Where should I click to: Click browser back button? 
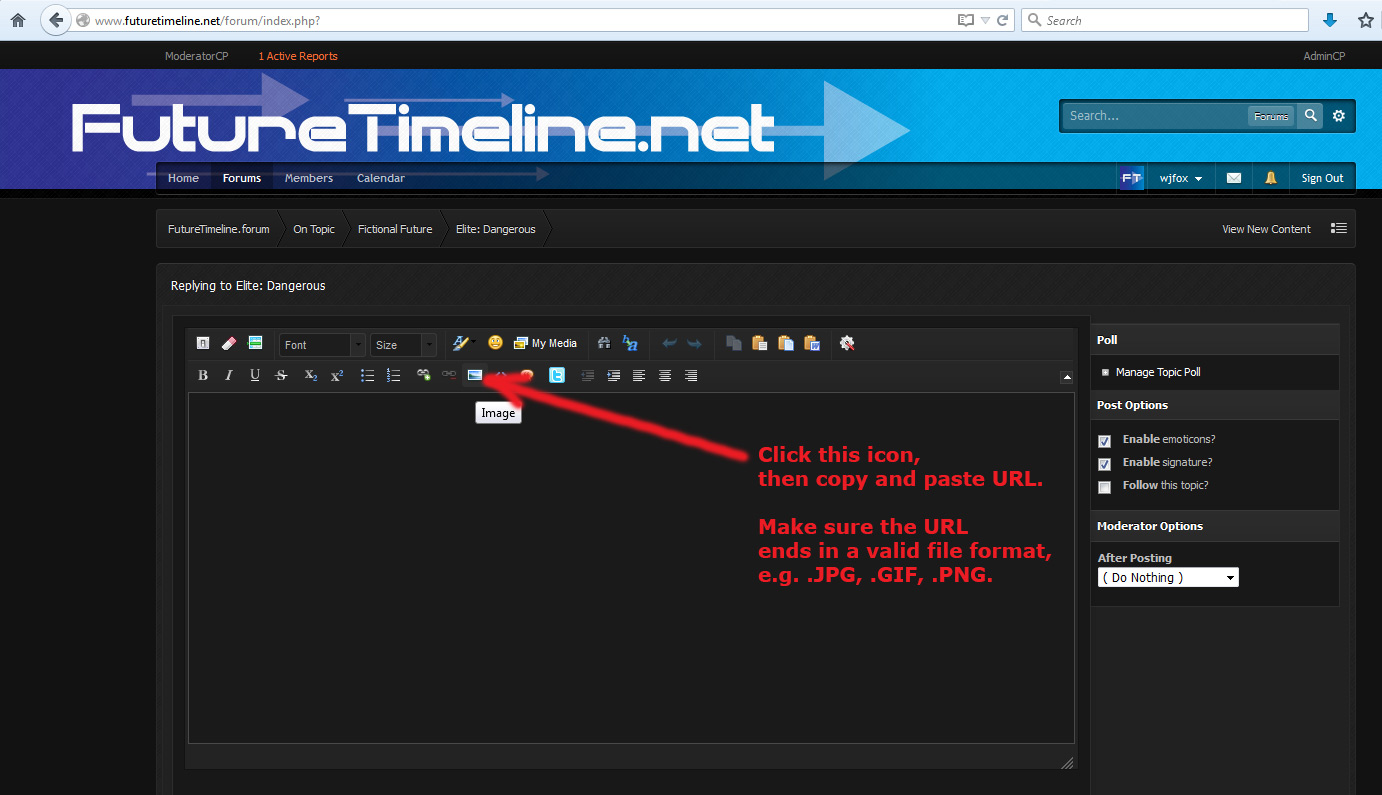pos(56,20)
